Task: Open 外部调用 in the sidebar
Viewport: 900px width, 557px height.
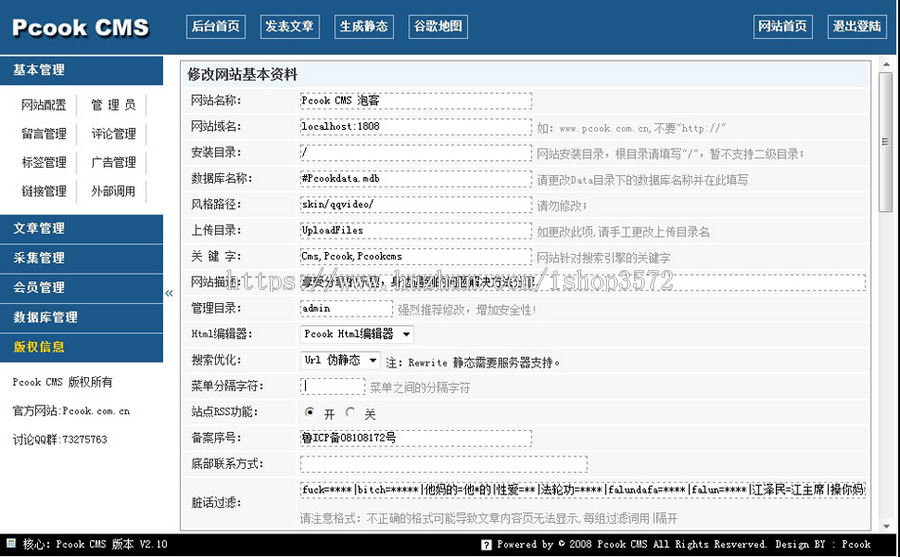Action: (x=113, y=191)
